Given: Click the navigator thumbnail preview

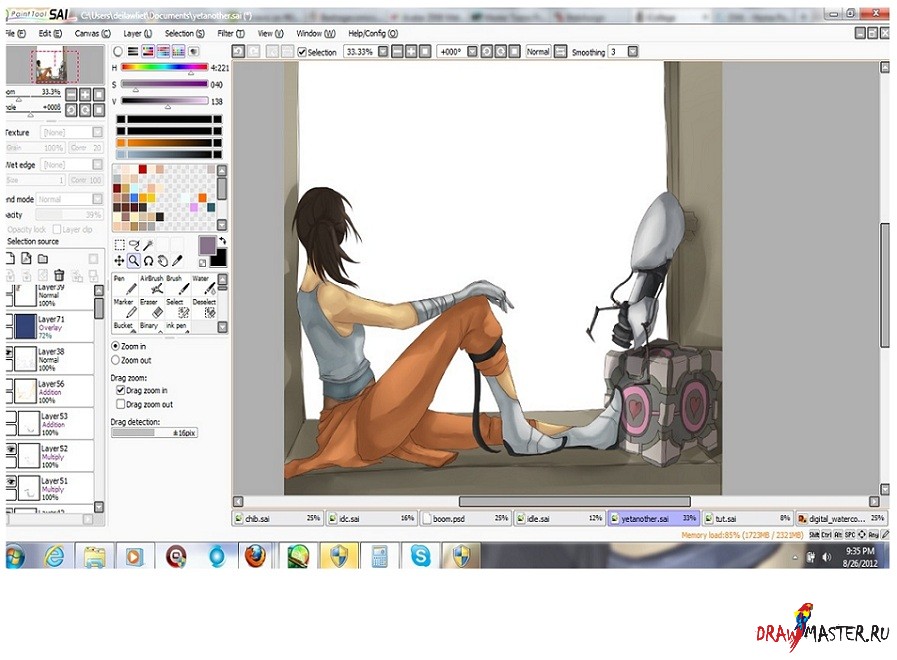Looking at the screenshot, I should click(55, 65).
